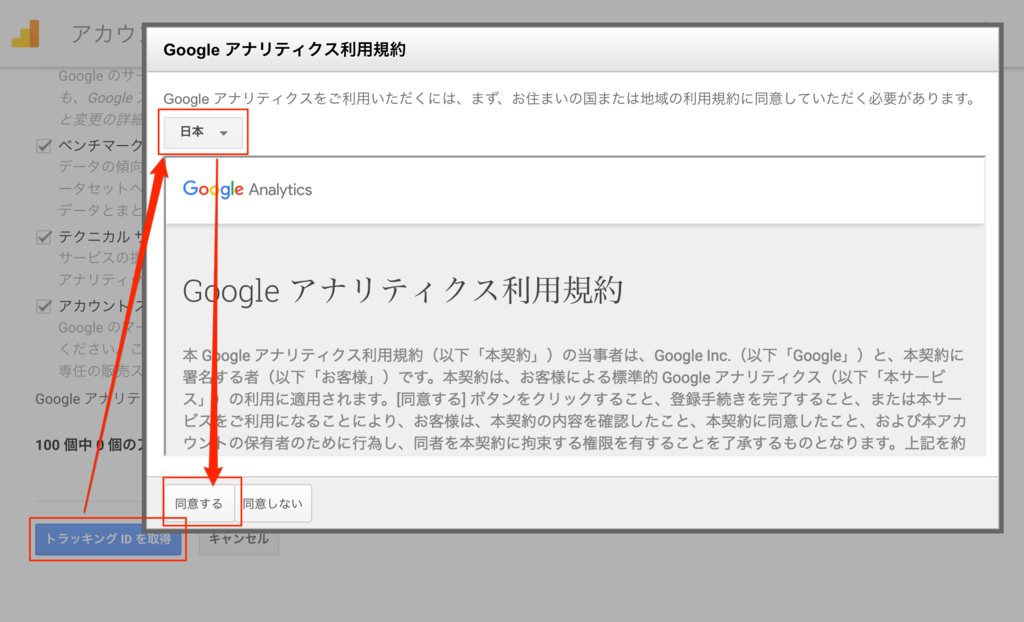Screen dimensions: 1024x622
Task: Click the dialog title Google アナリティクス利用規約
Action: (284, 50)
